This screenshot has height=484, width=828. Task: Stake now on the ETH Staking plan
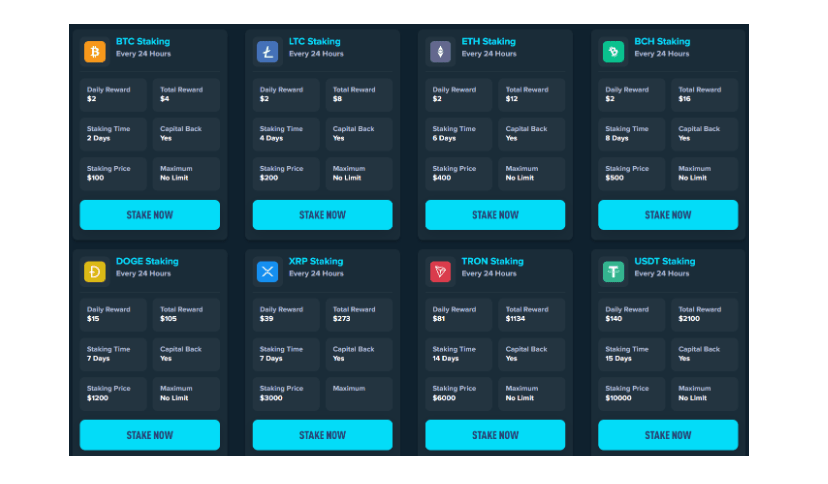pyautogui.click(x=495, y=215)
